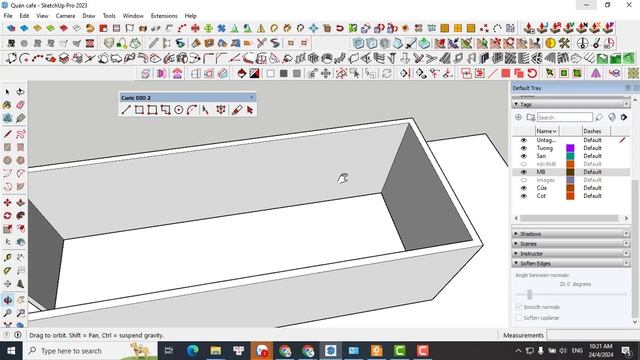
Task: Open the Draw menu
Action: [x=89, y=16]
